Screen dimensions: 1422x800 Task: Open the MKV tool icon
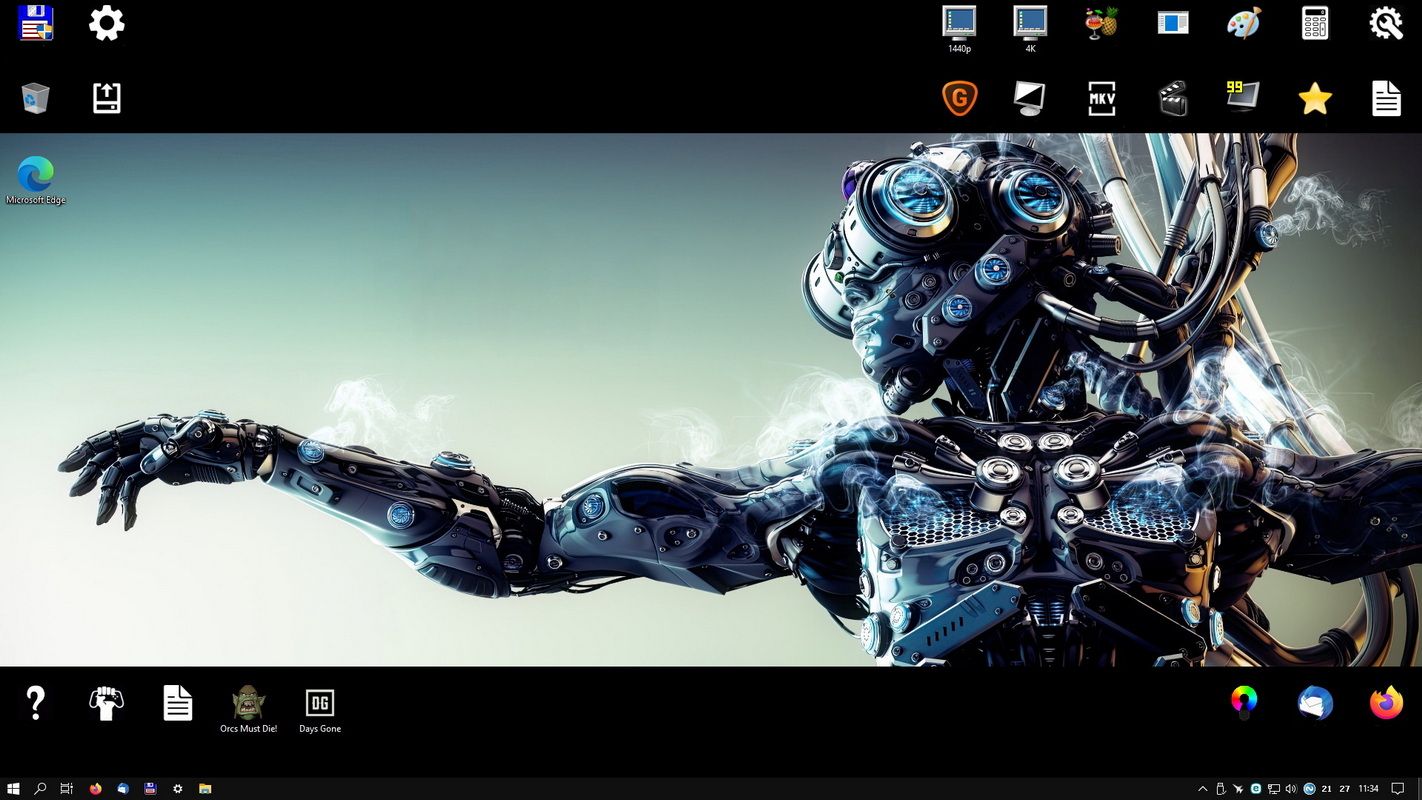pos(1102,98)
